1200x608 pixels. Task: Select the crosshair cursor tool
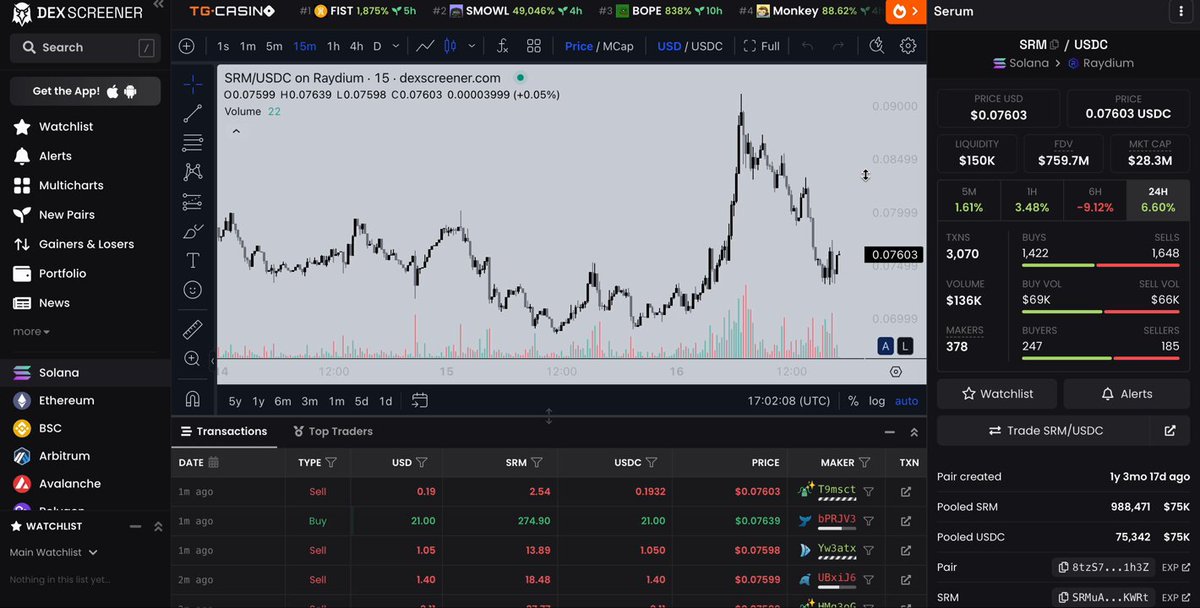click(193, 85)
